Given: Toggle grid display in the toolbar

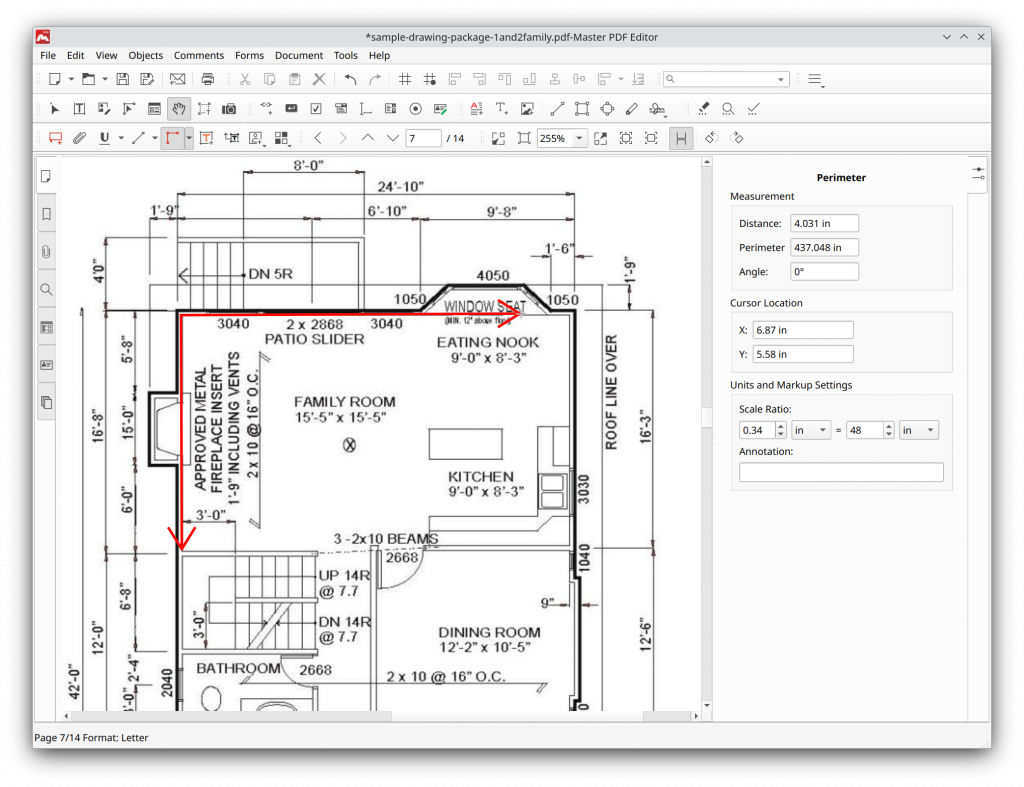Looking at the screenshot, I should point(405,78).
